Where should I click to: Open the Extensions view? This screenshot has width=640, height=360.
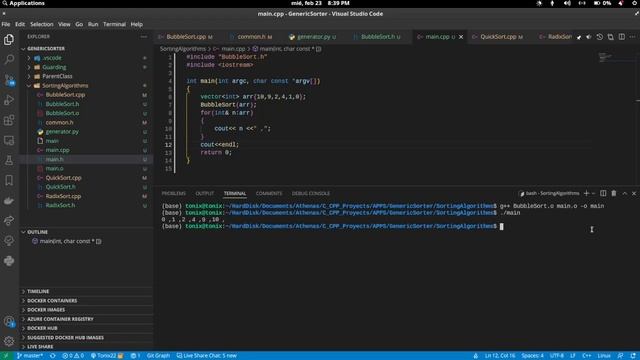click(x=9, y=120)
